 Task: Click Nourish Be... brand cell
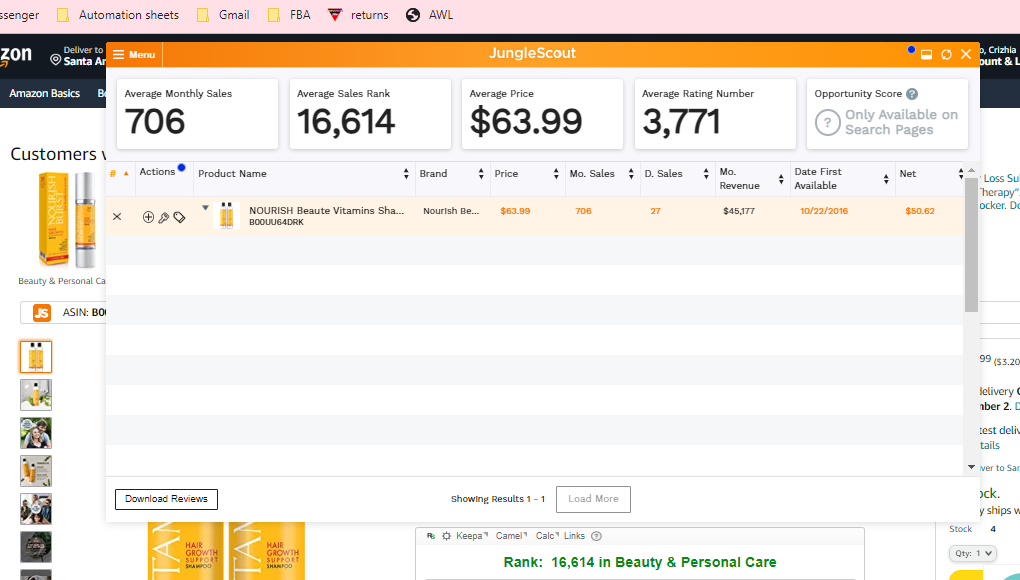451,211
